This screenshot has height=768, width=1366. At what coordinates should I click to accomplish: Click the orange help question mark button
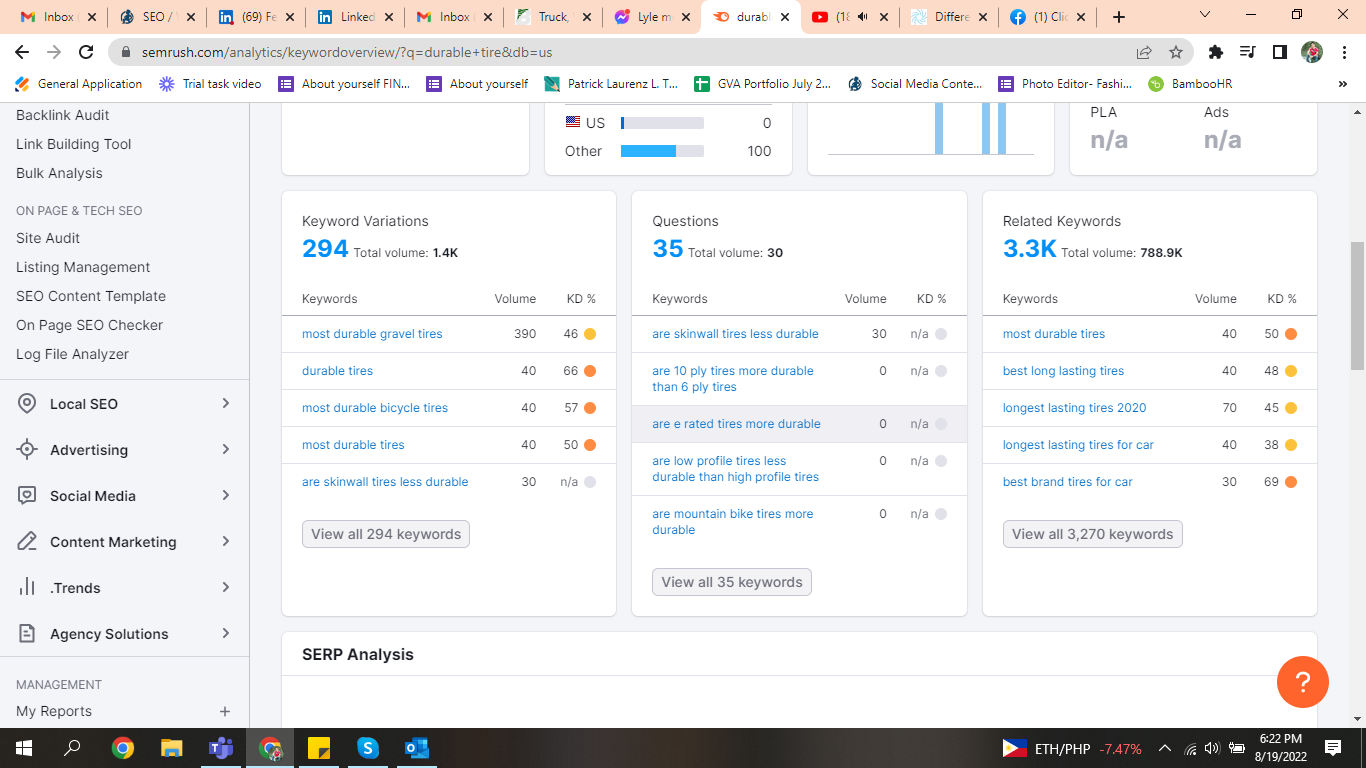point(1303,682)
